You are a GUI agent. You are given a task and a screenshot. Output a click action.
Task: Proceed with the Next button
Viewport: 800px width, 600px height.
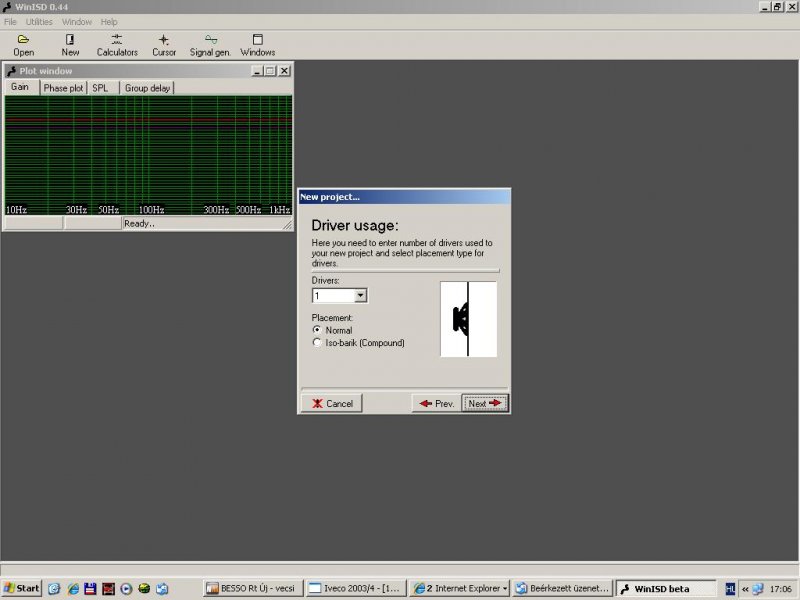[x=485, y=403]
